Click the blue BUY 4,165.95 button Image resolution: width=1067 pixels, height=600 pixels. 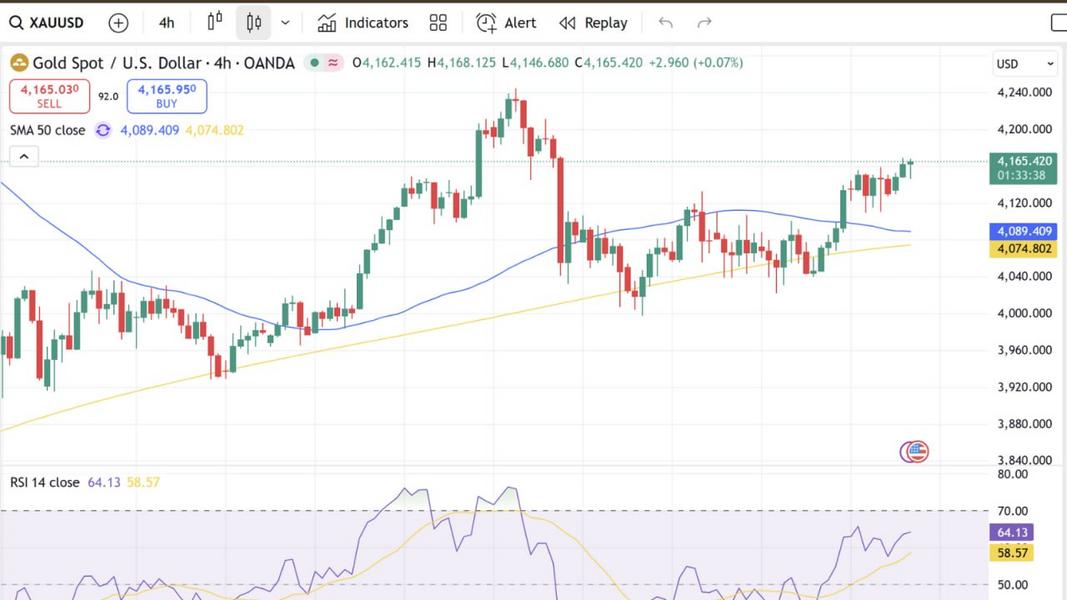166,96
